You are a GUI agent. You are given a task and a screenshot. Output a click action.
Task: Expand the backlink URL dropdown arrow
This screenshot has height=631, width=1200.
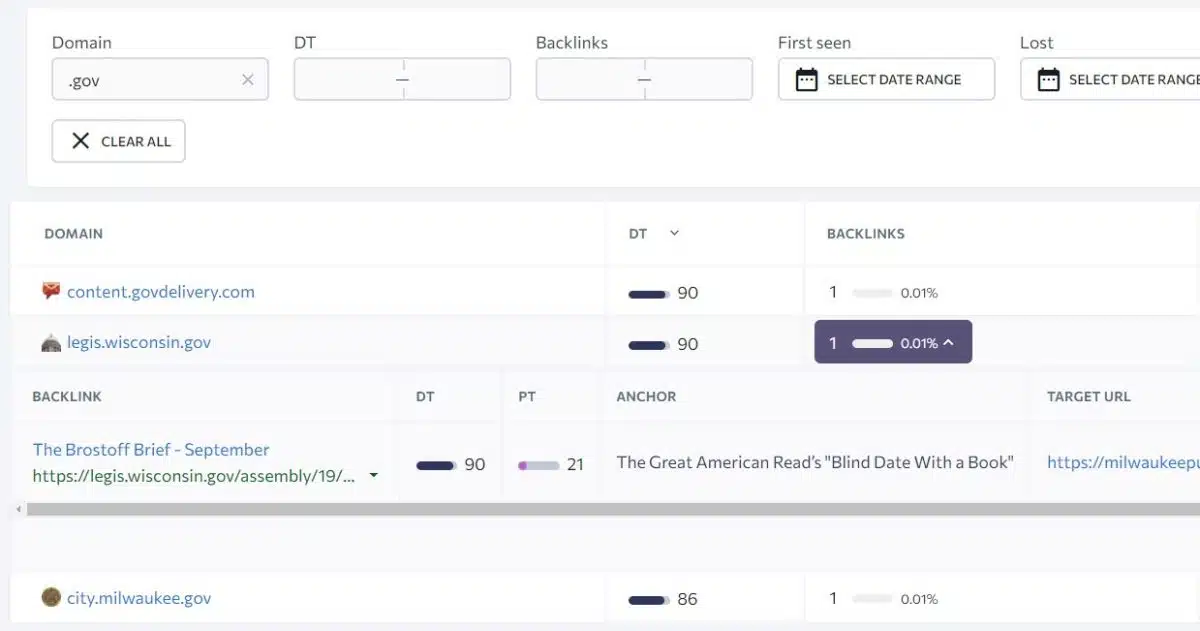374,476
